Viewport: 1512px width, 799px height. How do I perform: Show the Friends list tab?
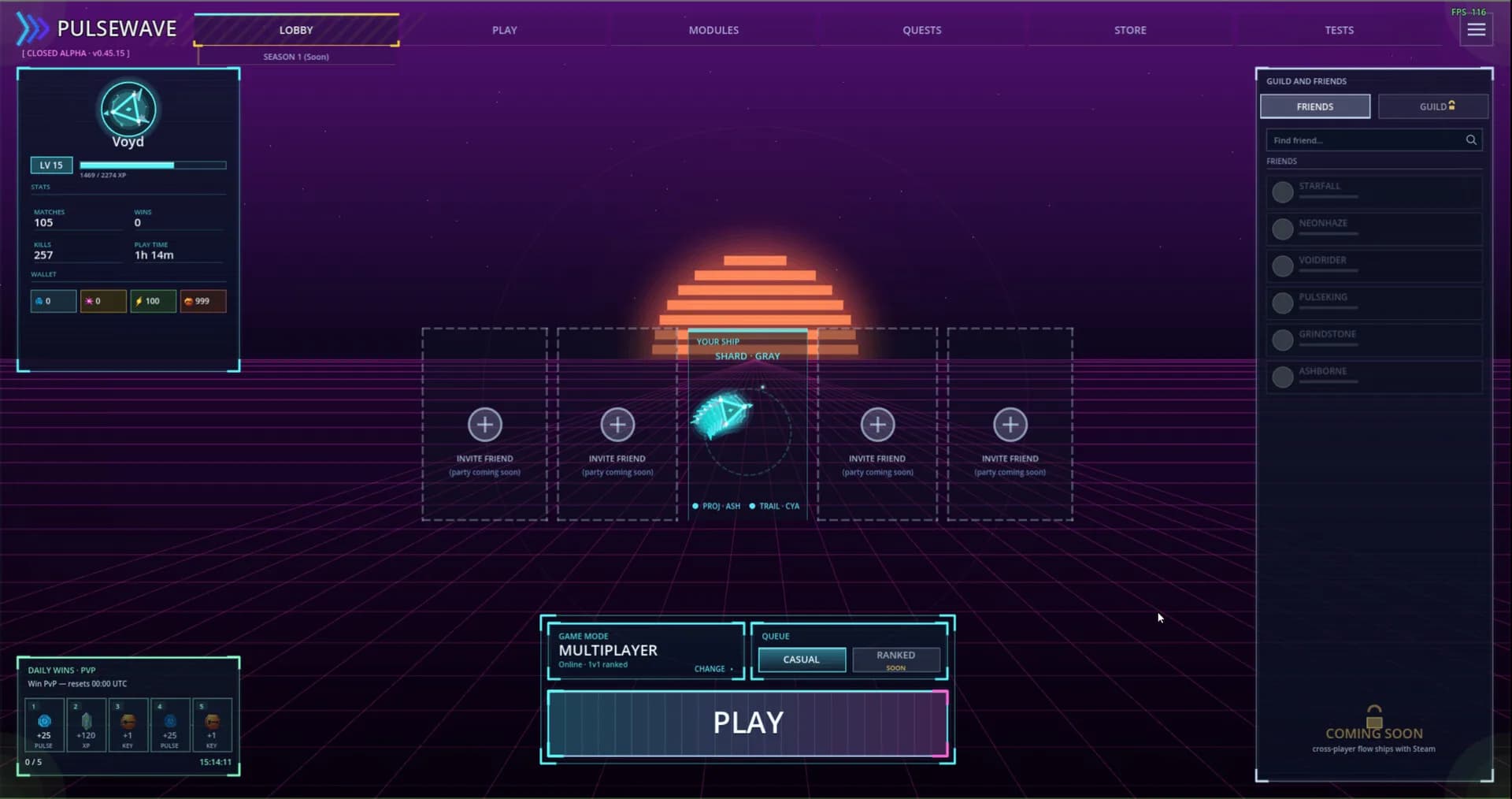(1315, 106)
